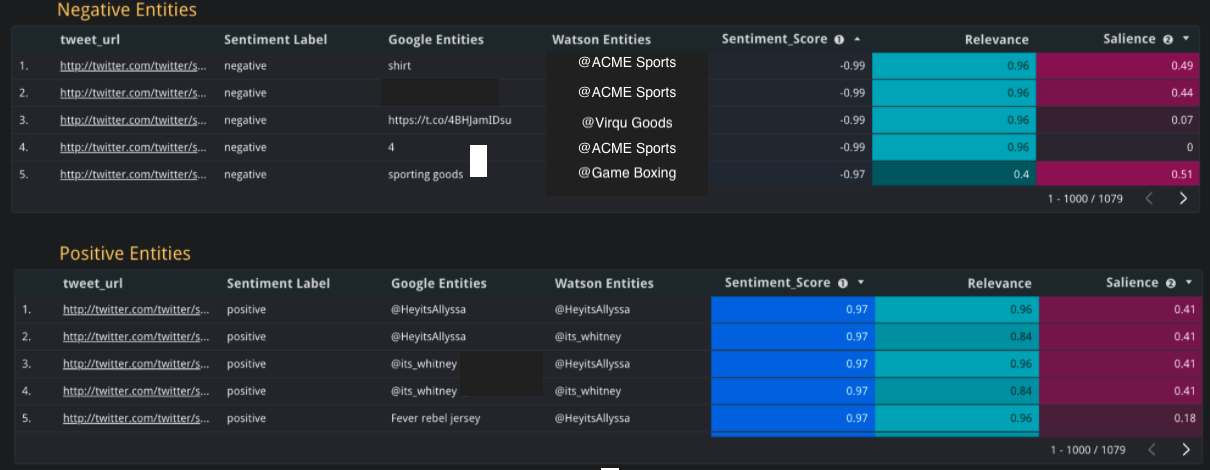
Task: Click the 0.51 Salience cell in negative table
Action: [x=1116, y=174]
